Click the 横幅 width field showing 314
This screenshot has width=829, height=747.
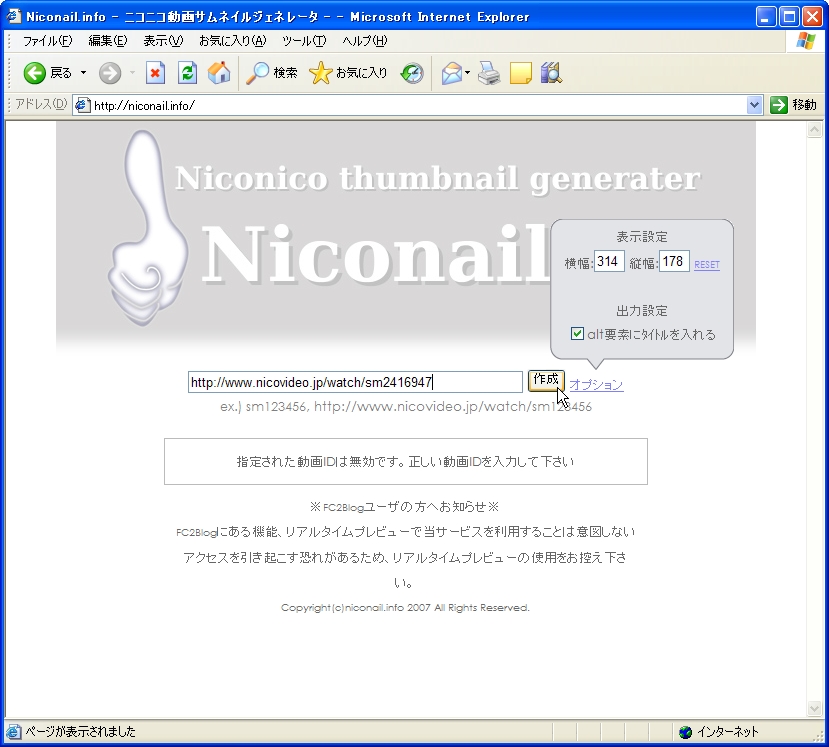[x=609, y=261]
